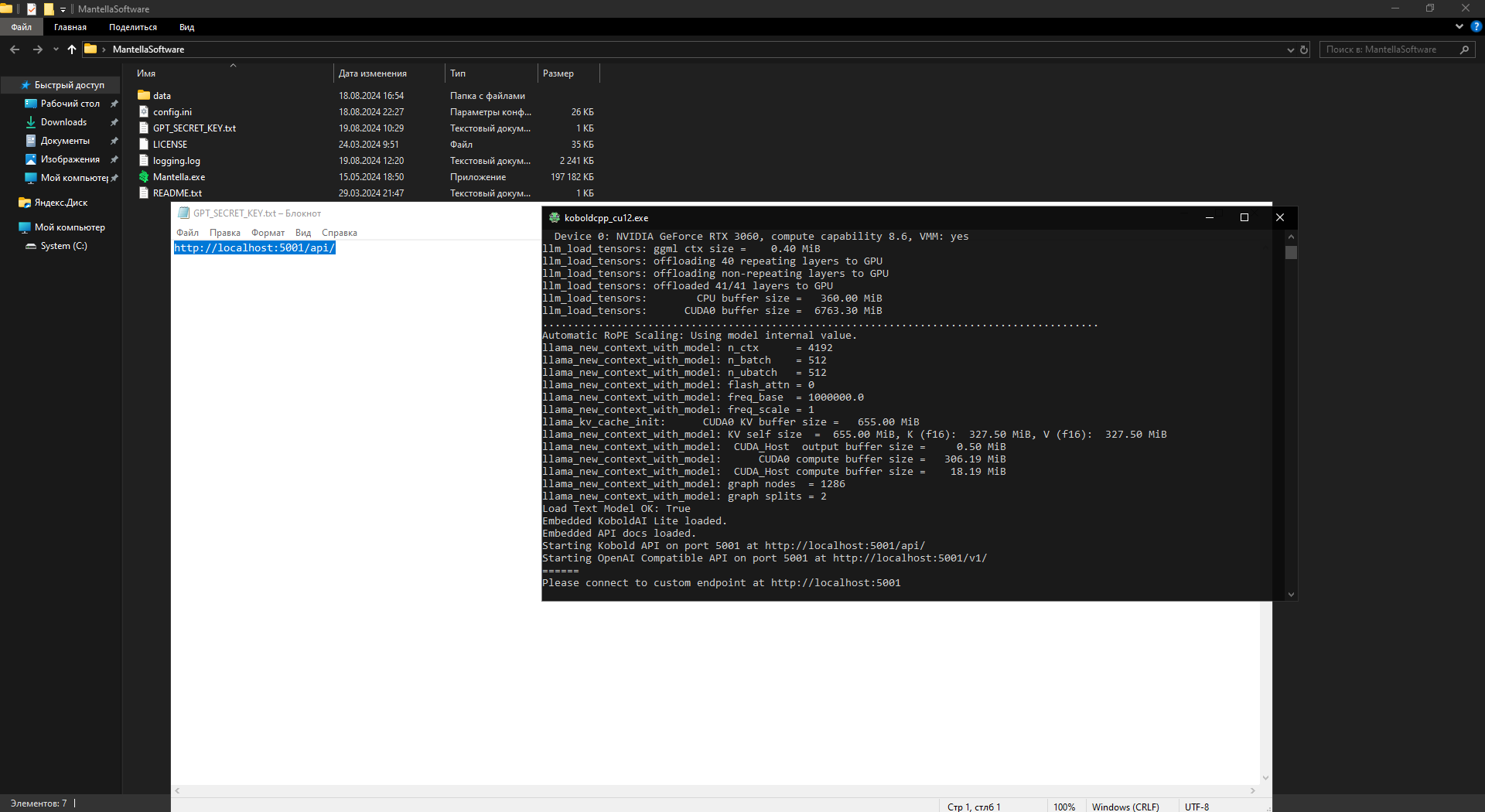Screen dimensions: 1485x812
Task: Select Яндекс.Диск in the navigation pane
Action: click(x=61, y=203)
